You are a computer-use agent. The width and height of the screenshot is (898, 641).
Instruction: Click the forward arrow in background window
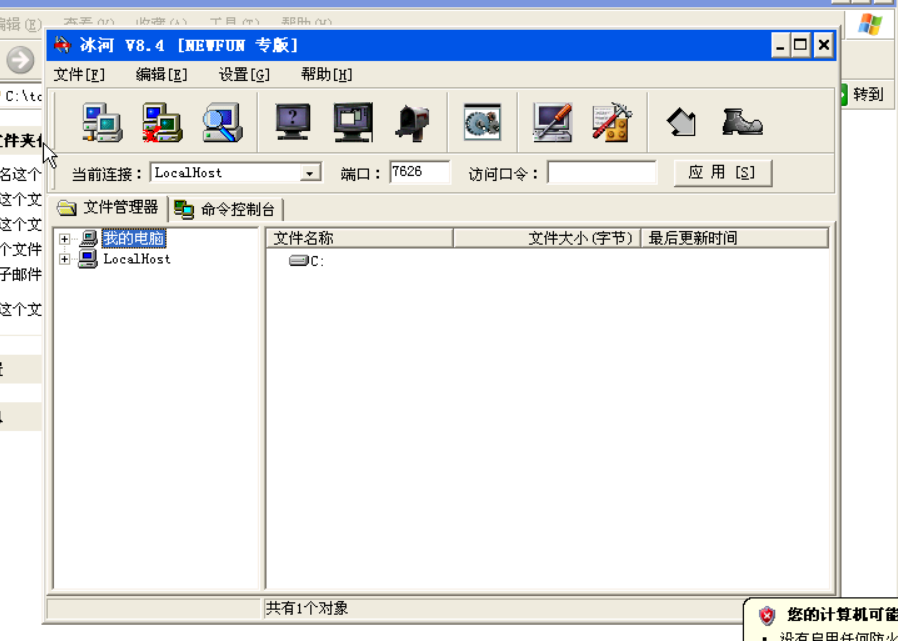21,60
